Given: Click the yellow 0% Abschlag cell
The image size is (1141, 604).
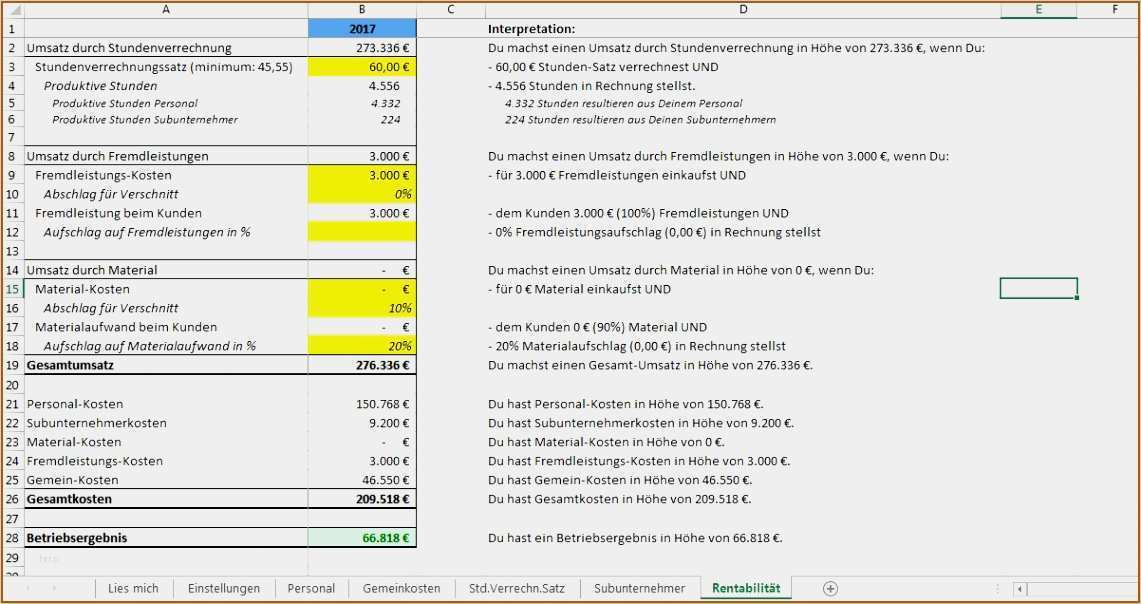Looking at the screenshot, I should (362, 194).
